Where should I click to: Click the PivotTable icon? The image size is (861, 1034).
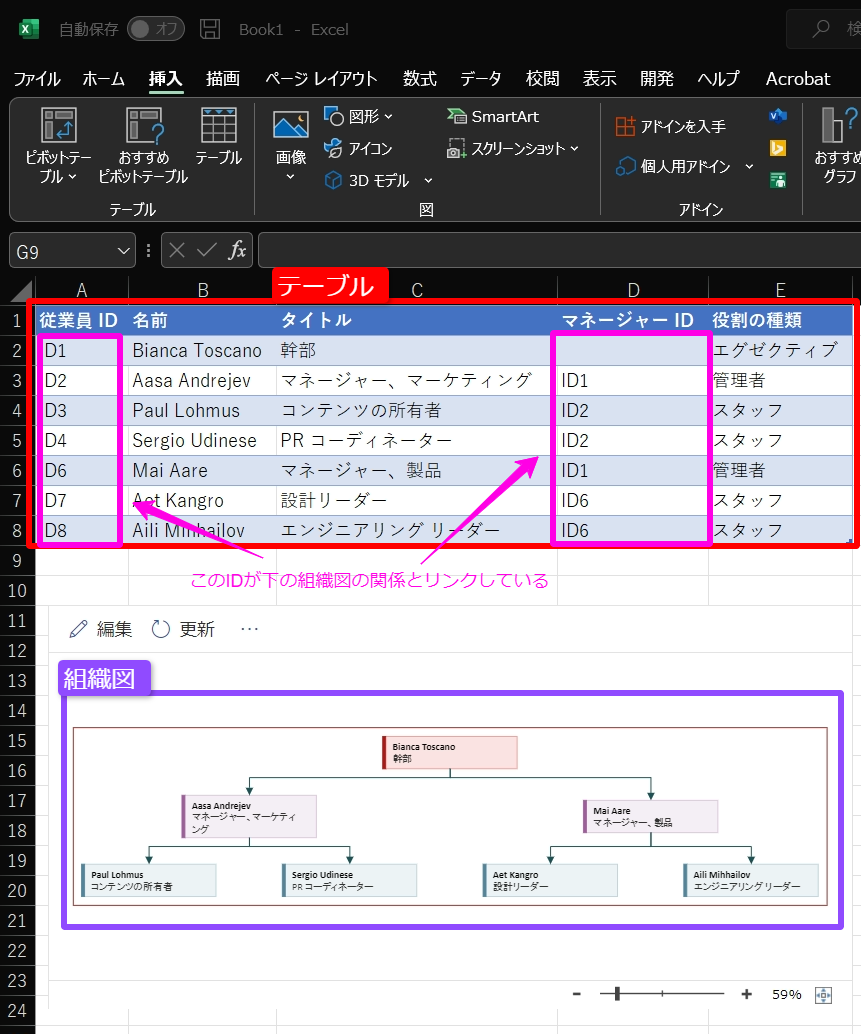tap(59, 126)
